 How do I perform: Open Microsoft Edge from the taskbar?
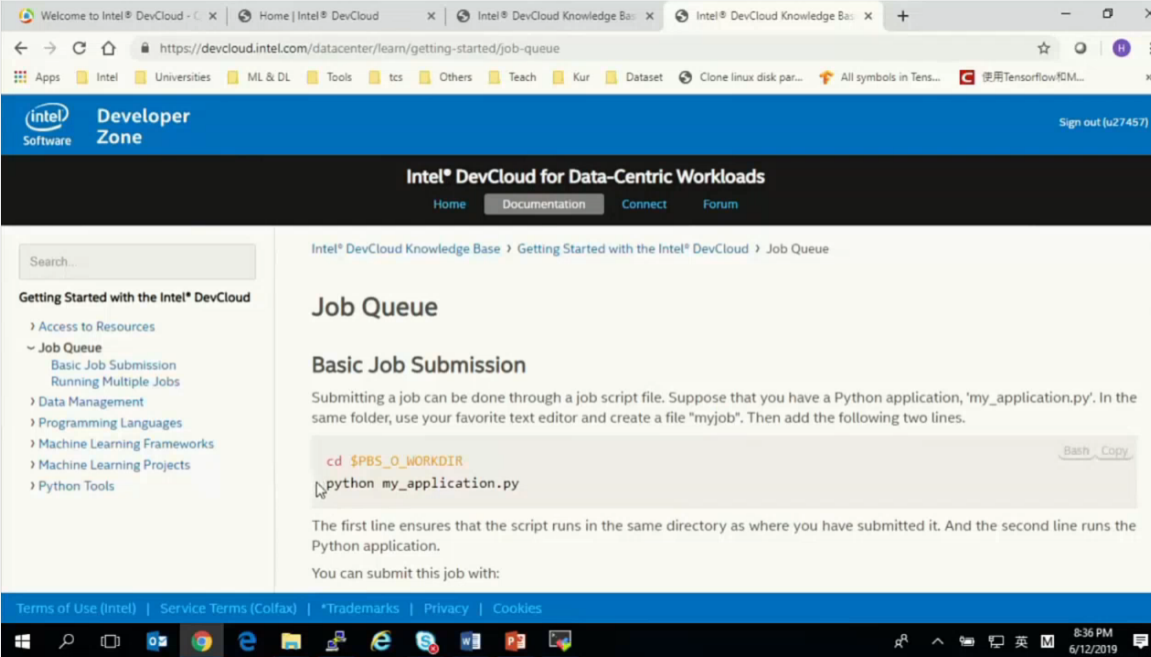pos(247,641)
